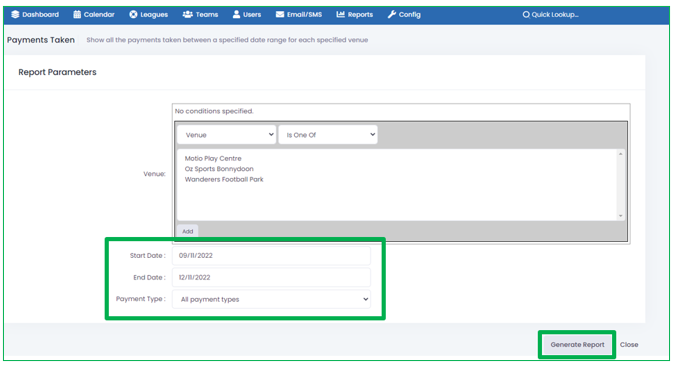Click the No conditions specified text

coord(214,111)
